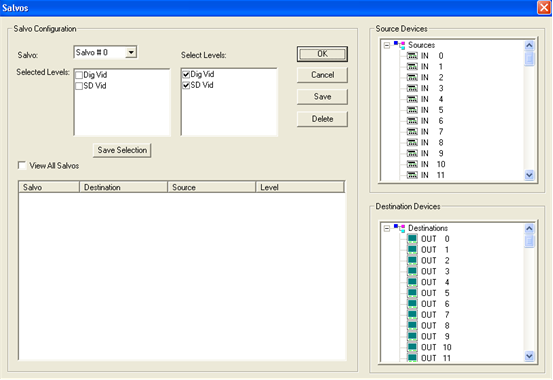Collapse the Sources tree node
Viewport: 553px width, 380px height.
click(387, 46)
